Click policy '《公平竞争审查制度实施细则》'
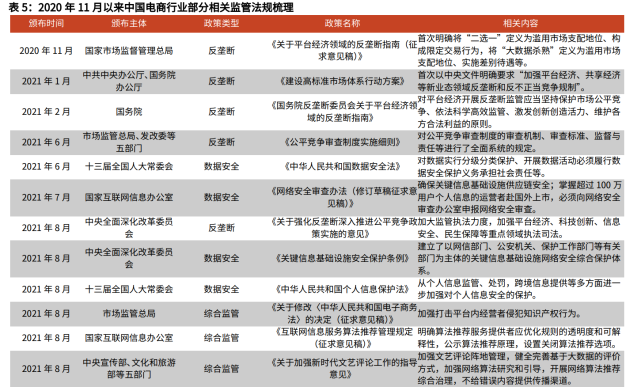 343,142
